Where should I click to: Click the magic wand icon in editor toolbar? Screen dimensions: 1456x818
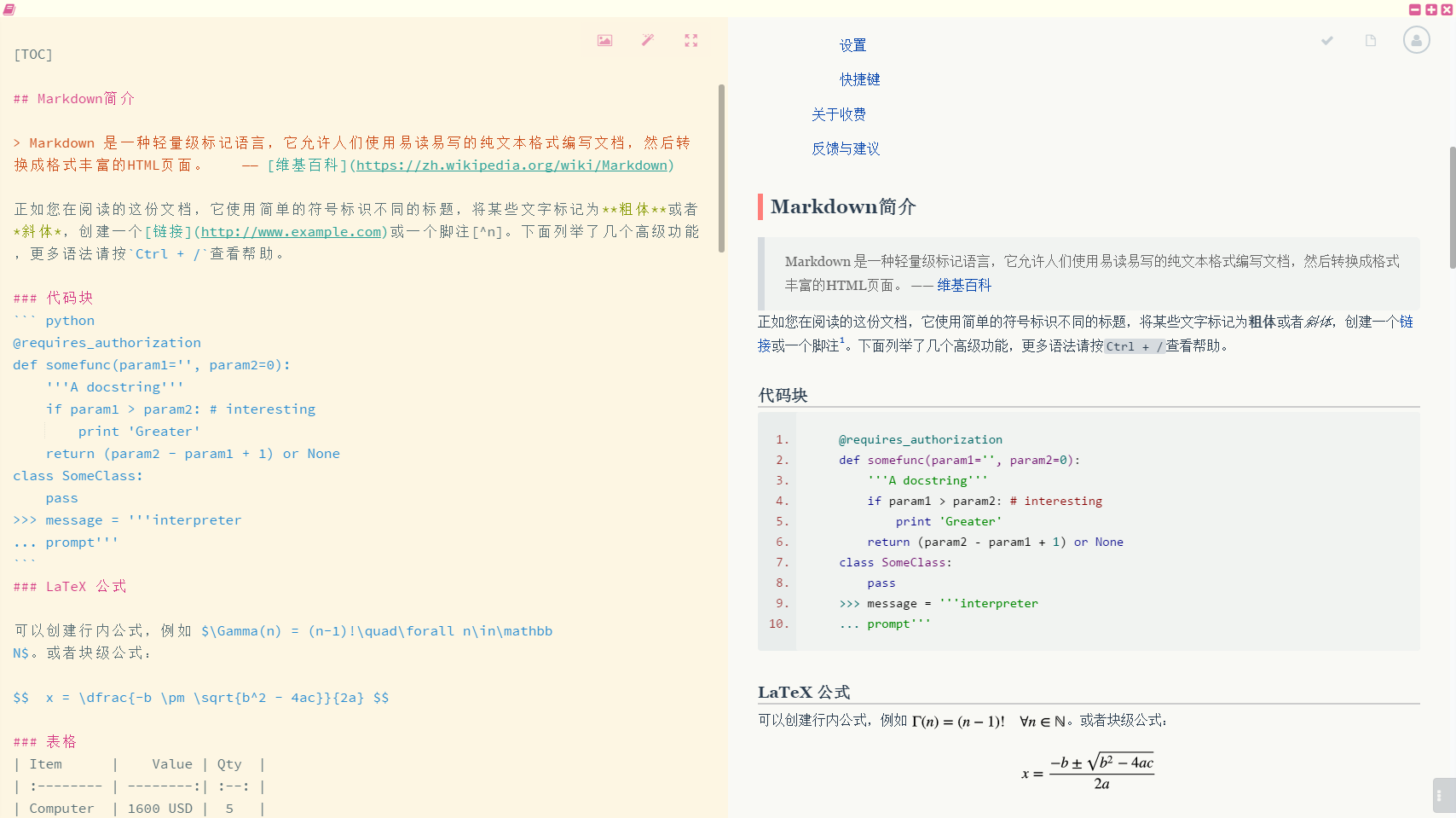pos(648,40)
